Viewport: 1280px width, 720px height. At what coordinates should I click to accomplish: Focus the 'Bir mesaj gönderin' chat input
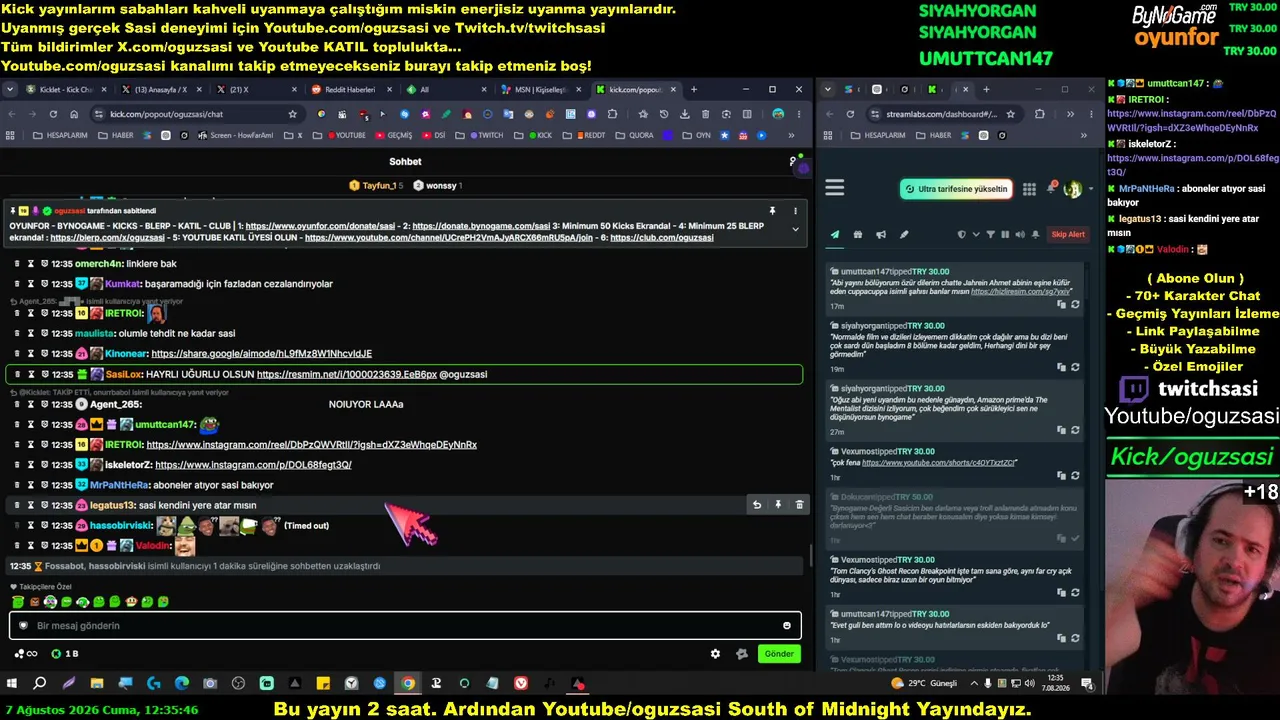tap(405, 626)
